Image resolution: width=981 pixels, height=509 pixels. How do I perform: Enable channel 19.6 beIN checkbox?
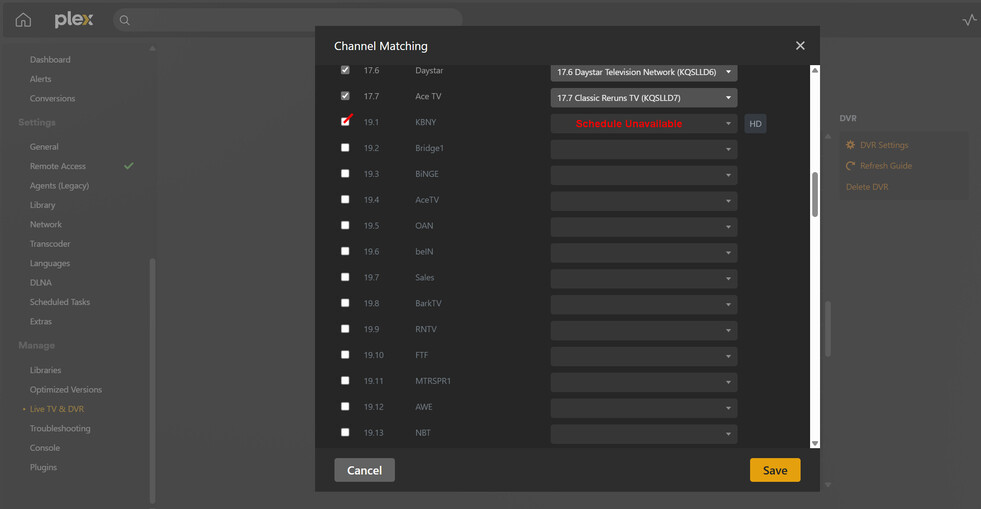[x=345, y=251]
